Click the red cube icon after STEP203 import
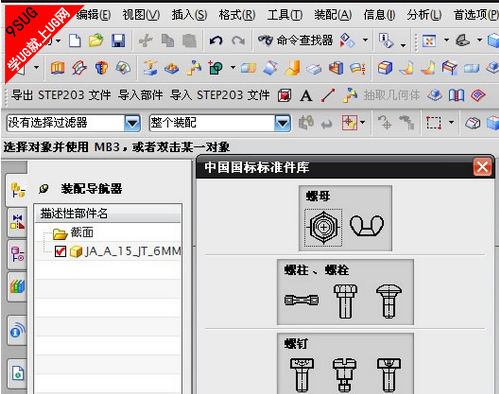The height and width of the screenshot is (394, 499). click(284, 96)
